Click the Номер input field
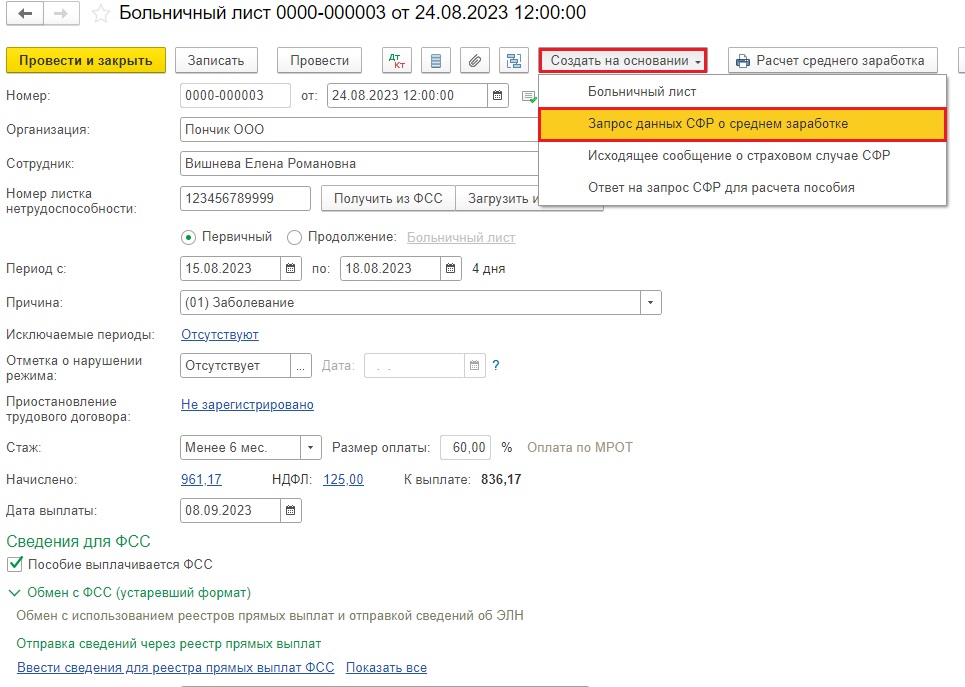This screenshot has height=687, width=965. coord(235,95)
